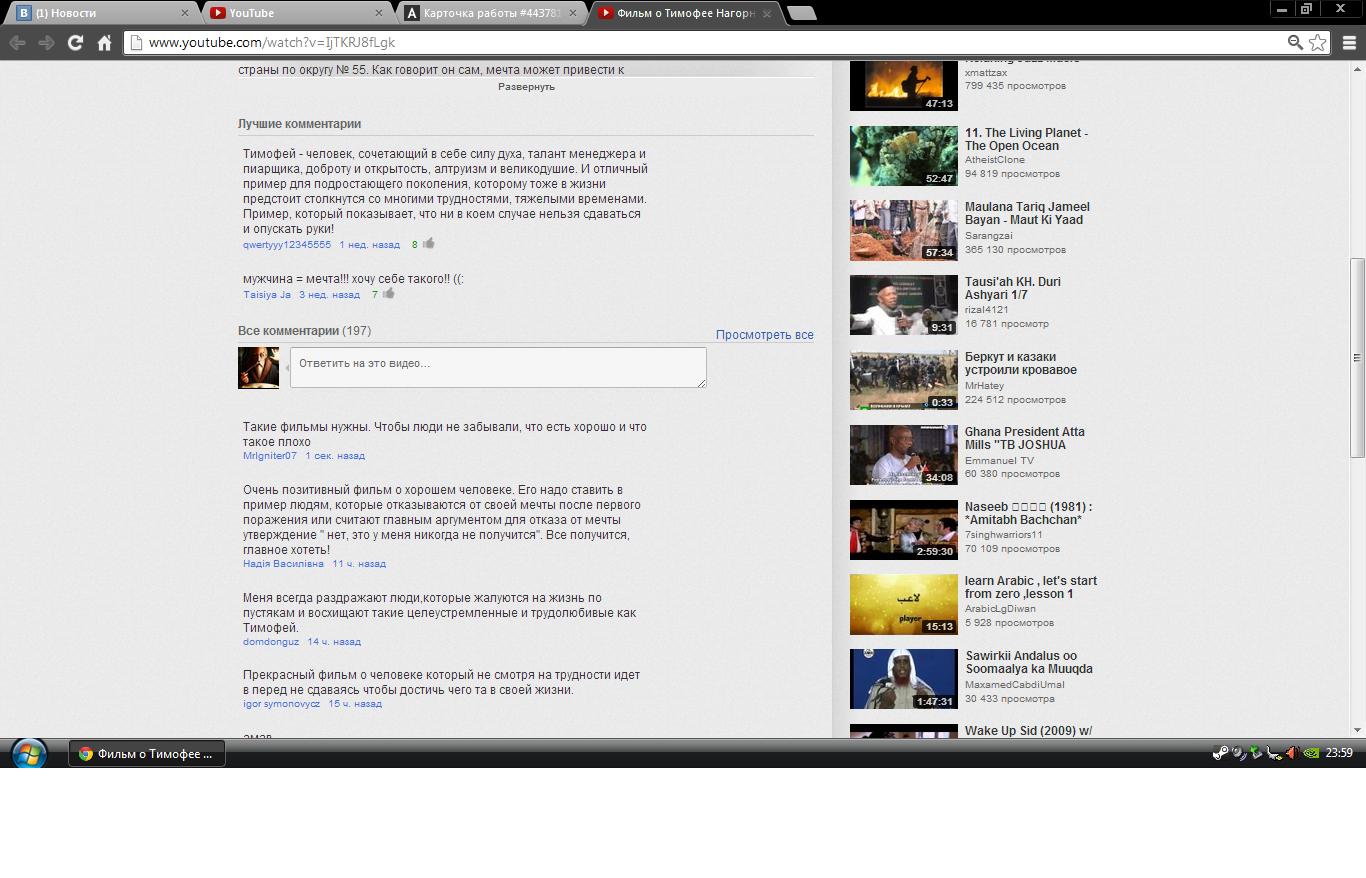The height and width of the screenshot is (878, 1366).
Task: Click the user avatar beside comment box
Action: pyautogui.click(x=258, y=367)
